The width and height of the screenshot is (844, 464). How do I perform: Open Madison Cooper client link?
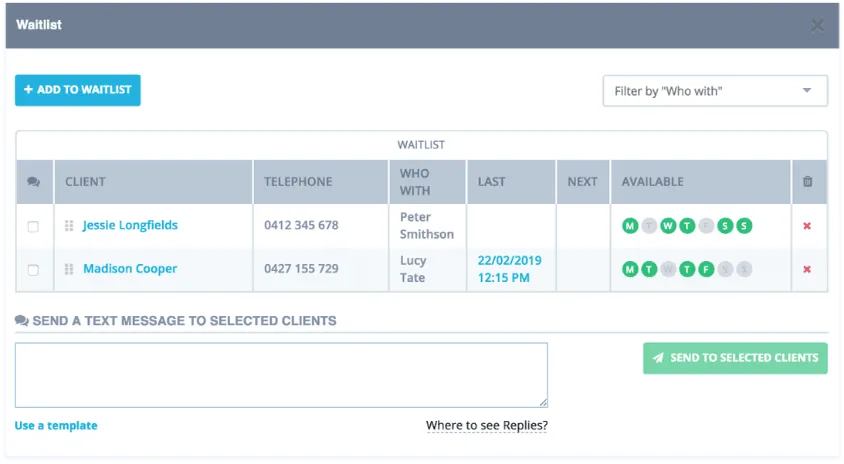tap(130, 269)
